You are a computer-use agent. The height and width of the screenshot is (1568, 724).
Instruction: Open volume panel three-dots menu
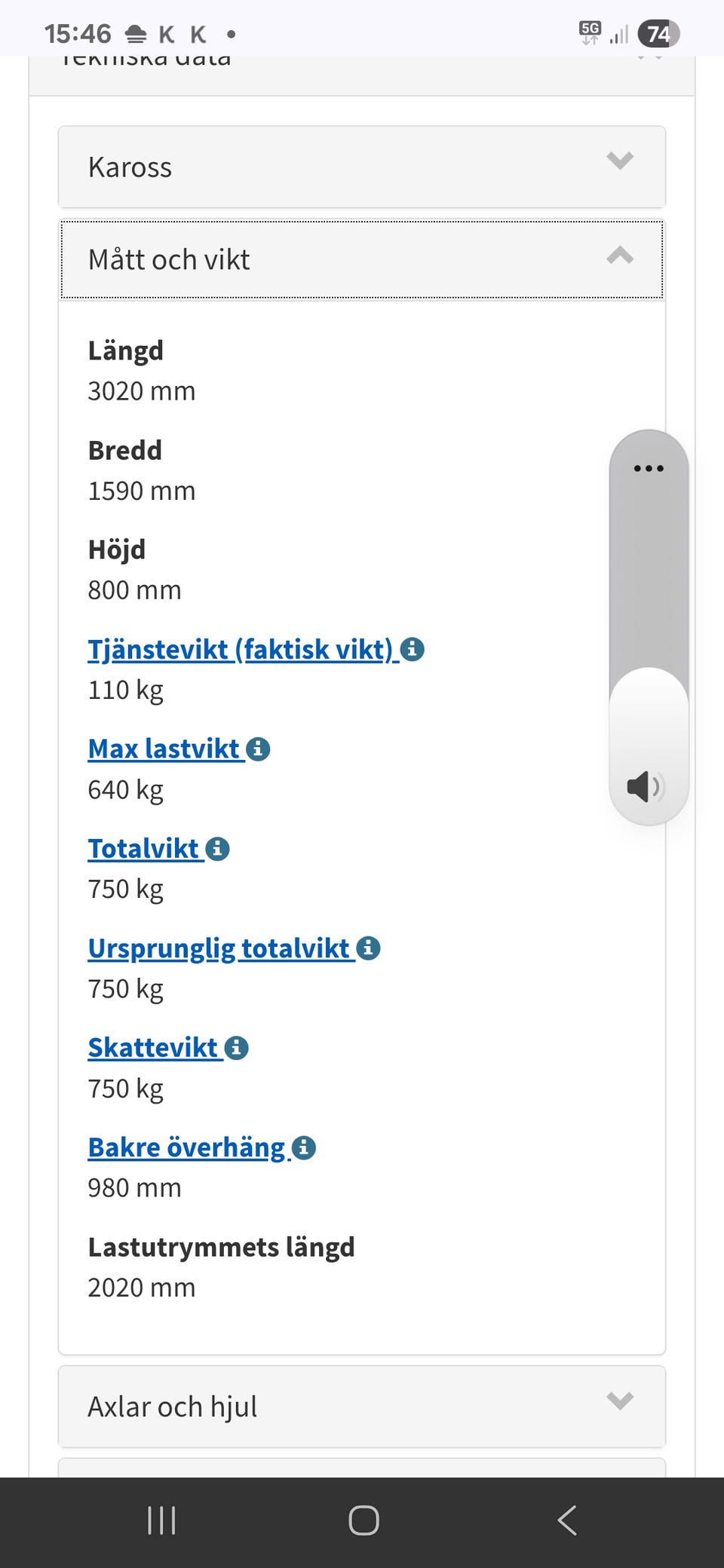pos(649,468)
